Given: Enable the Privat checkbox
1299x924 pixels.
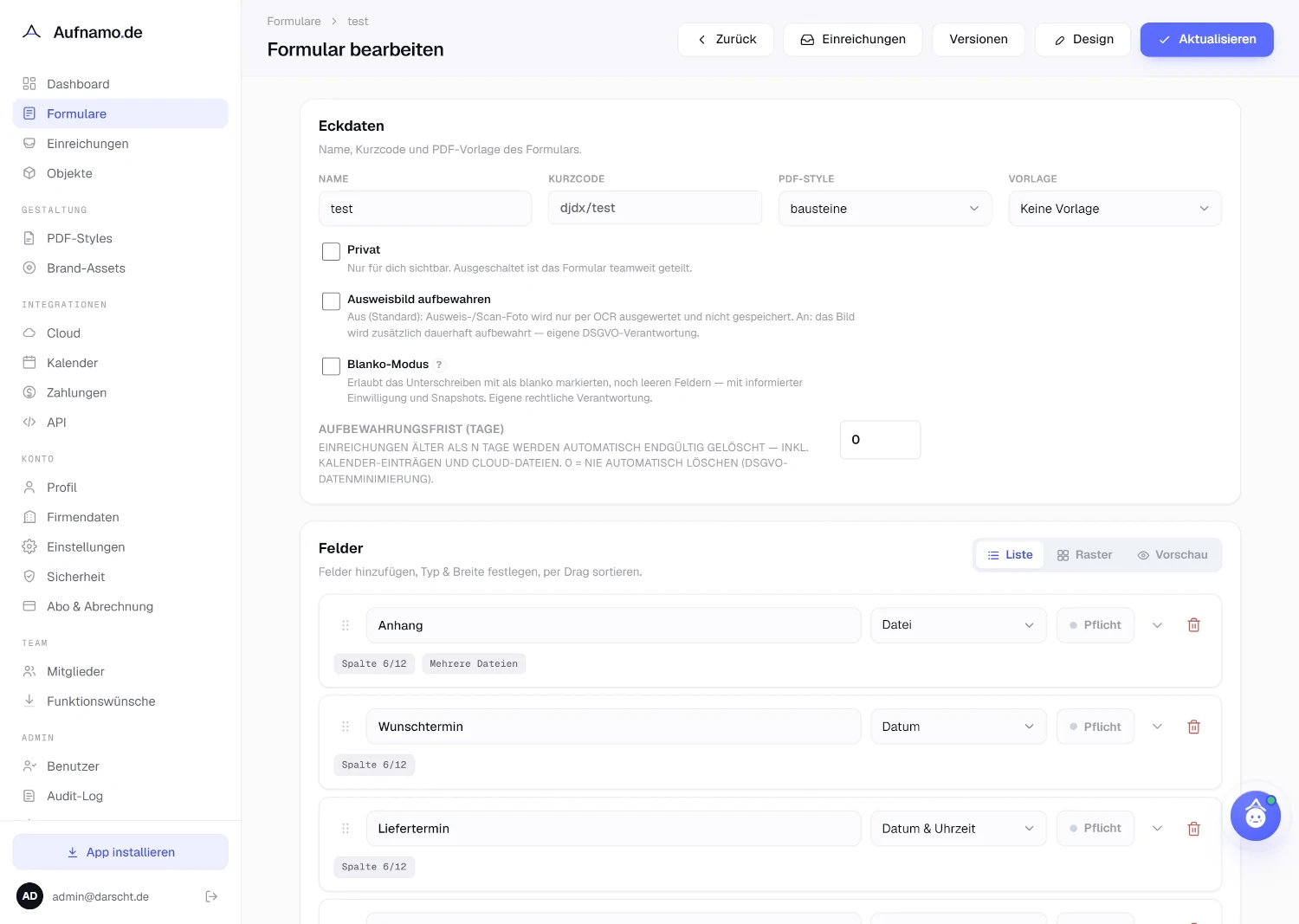Looking at the screenshot, I should click(331, 251).
